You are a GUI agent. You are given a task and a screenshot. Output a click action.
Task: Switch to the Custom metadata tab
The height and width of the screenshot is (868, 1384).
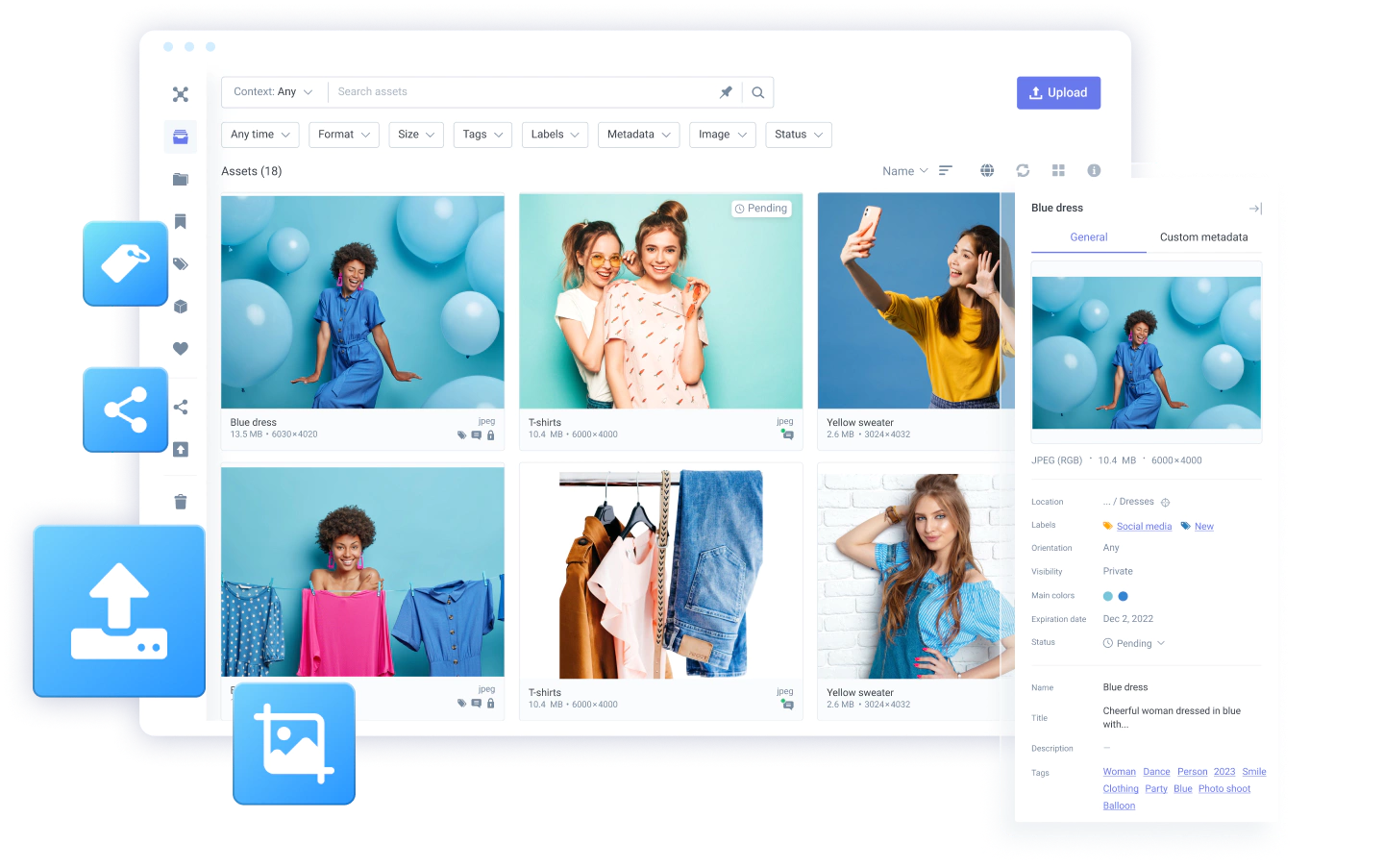(1203, 237)
